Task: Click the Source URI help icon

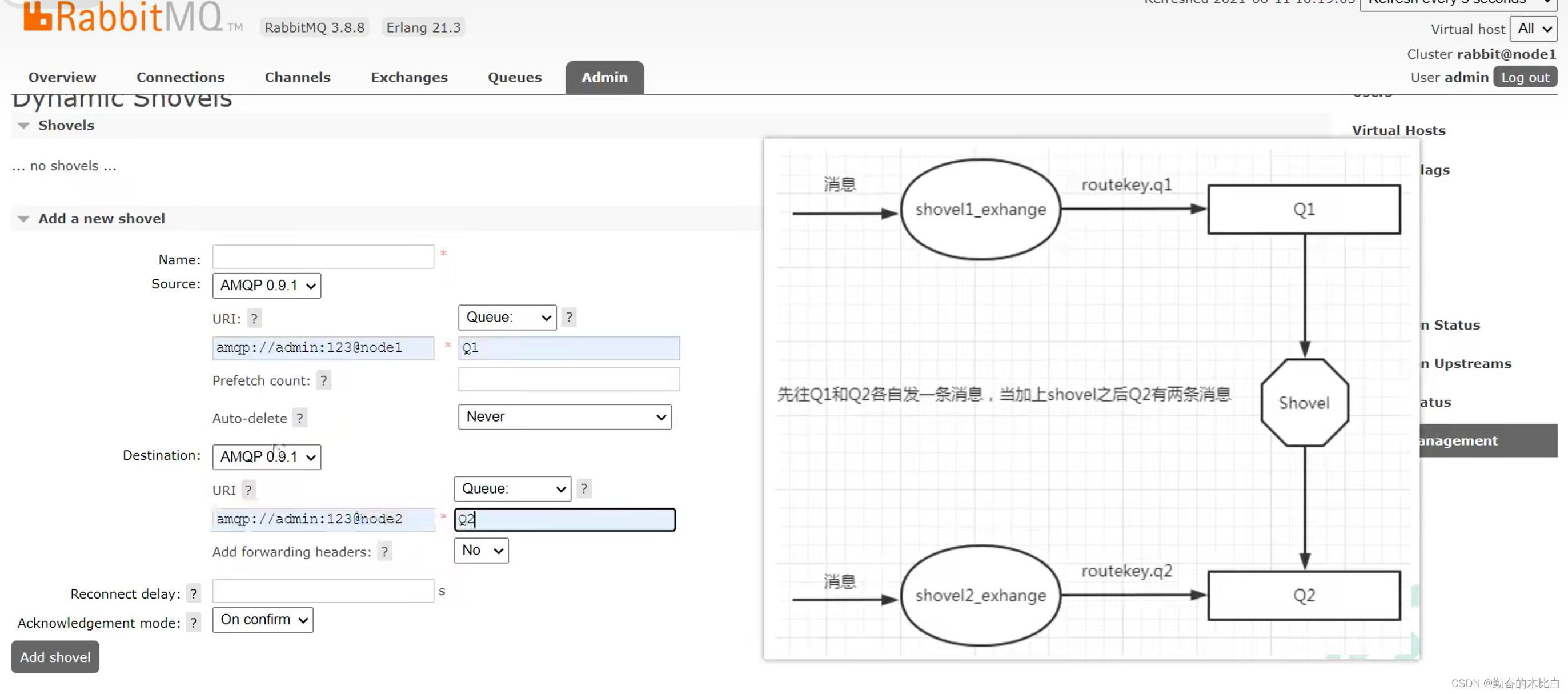Action: [254, 318]
